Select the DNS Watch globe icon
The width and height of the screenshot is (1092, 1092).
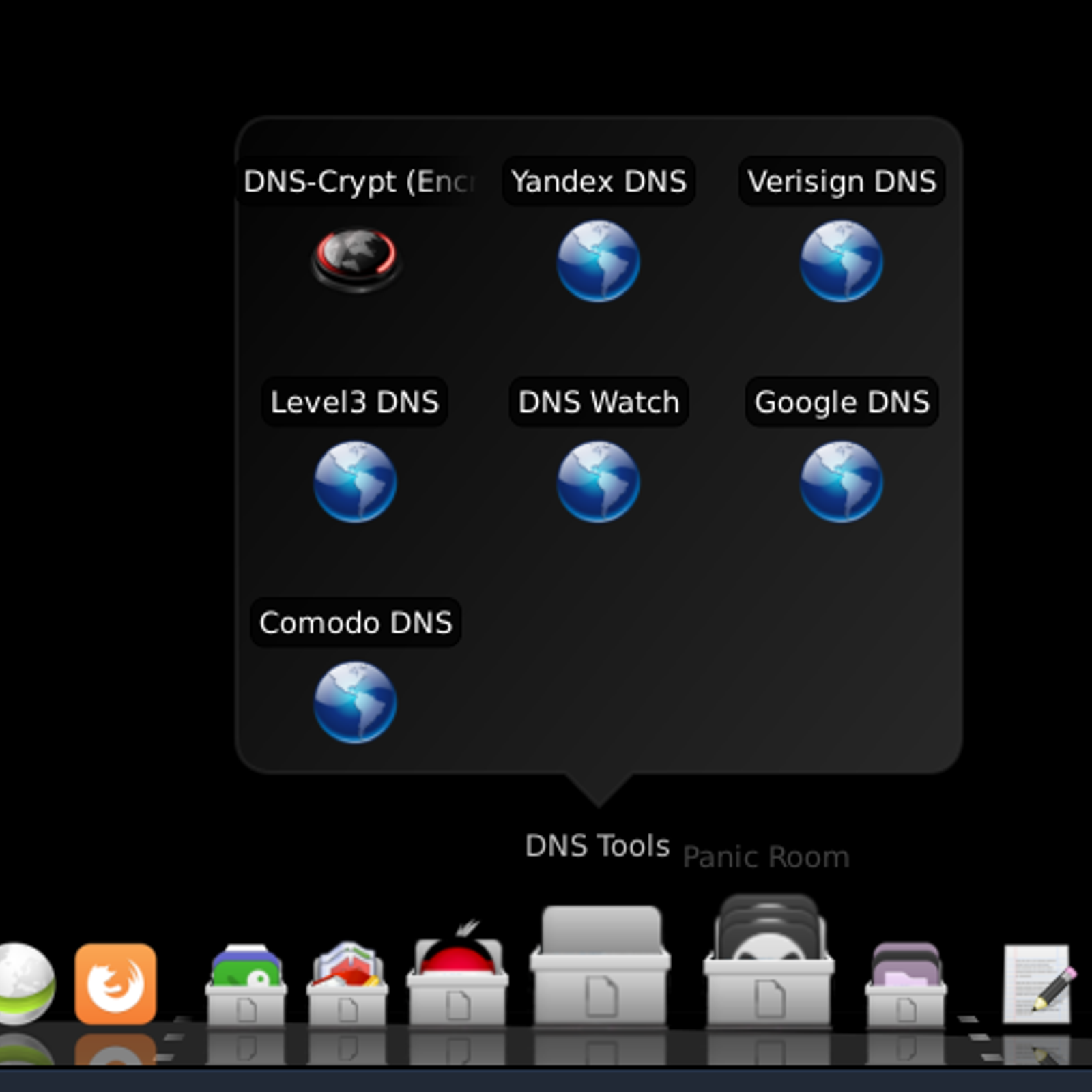(598, 482)
